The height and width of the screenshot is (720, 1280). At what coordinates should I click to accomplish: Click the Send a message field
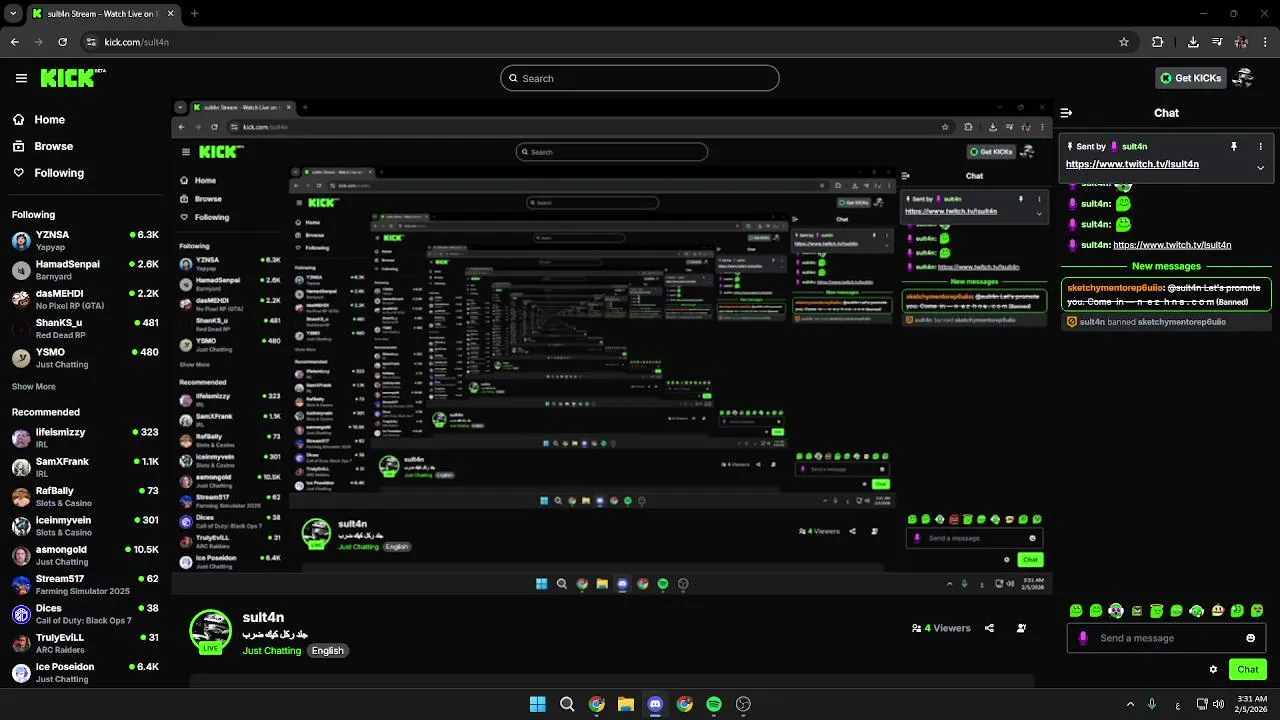click(x=1166, y=638)
